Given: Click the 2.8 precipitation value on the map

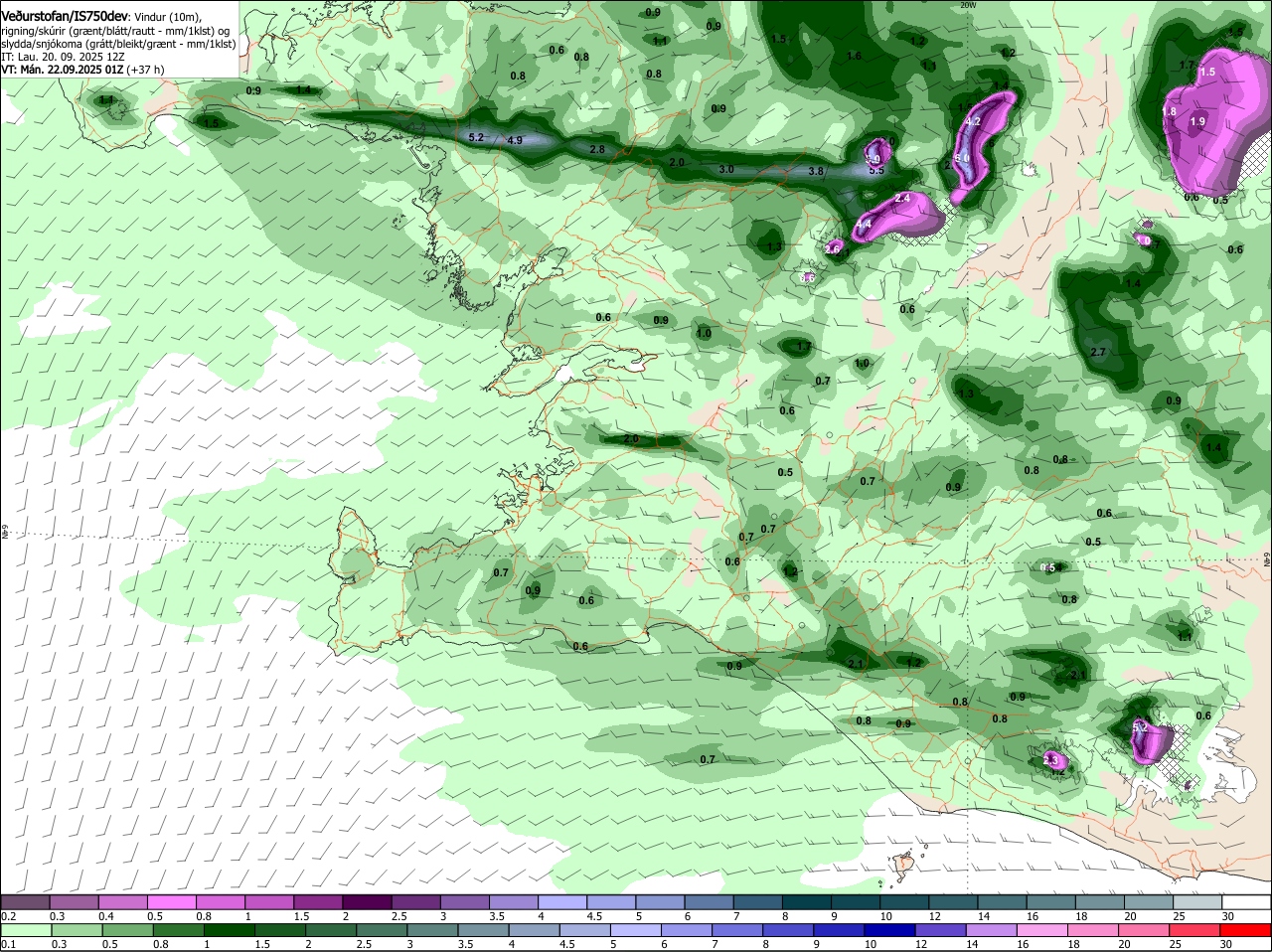Looking at the screenshot, I should 597,149.
